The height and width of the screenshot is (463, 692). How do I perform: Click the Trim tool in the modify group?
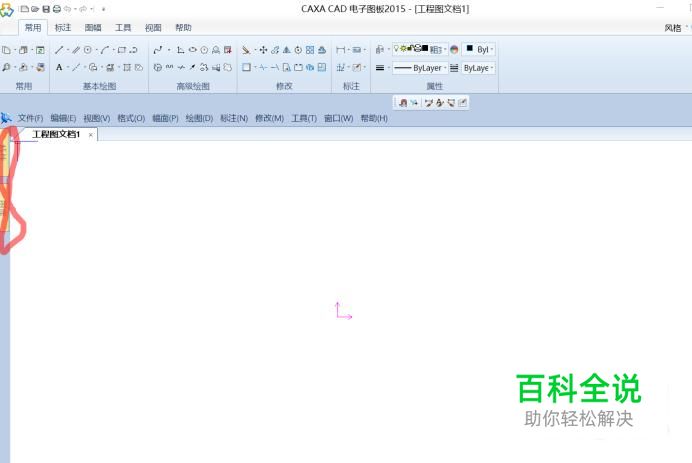pyautogui.click(x=262, y=68)
